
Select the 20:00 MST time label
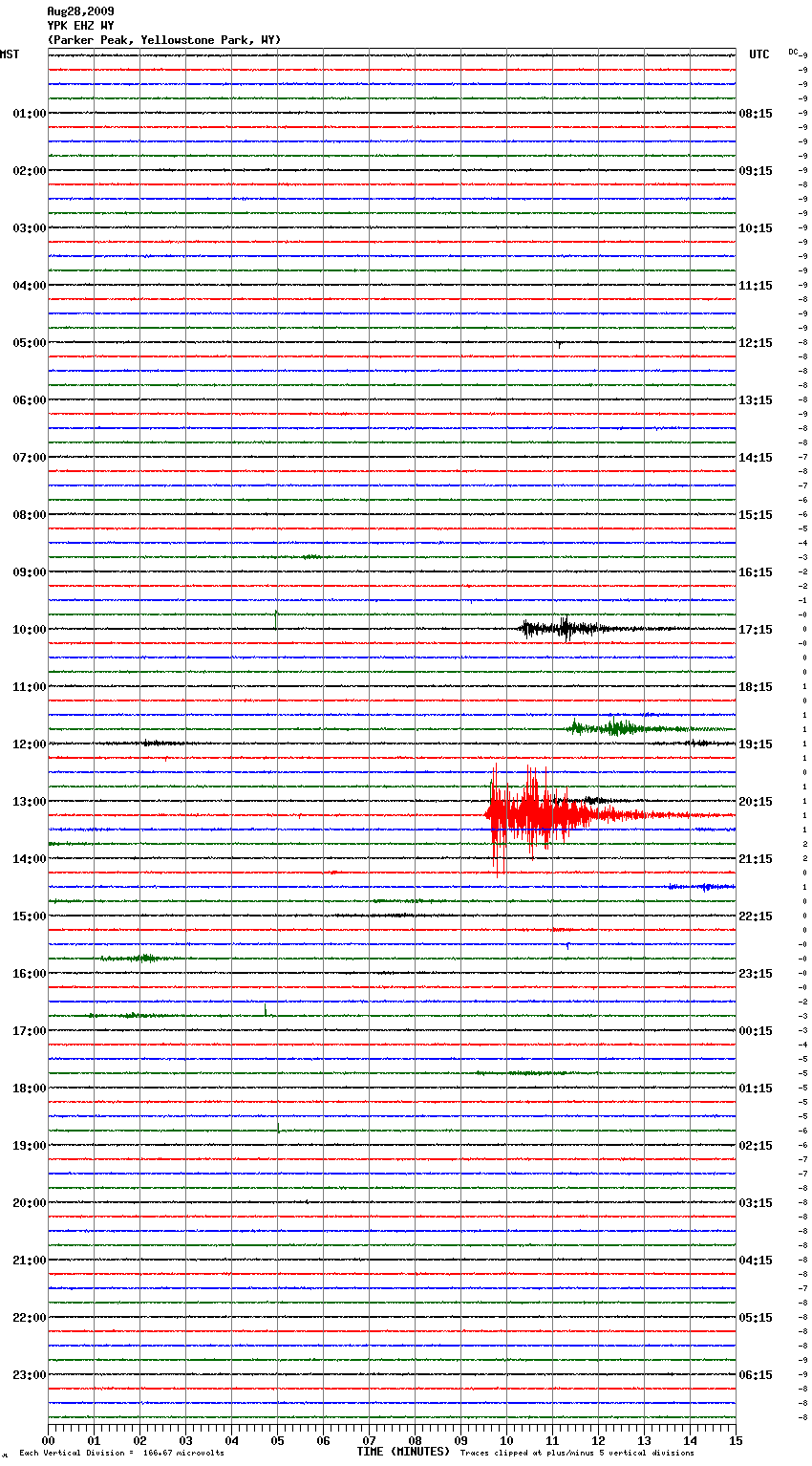(x=30, y=1203)
